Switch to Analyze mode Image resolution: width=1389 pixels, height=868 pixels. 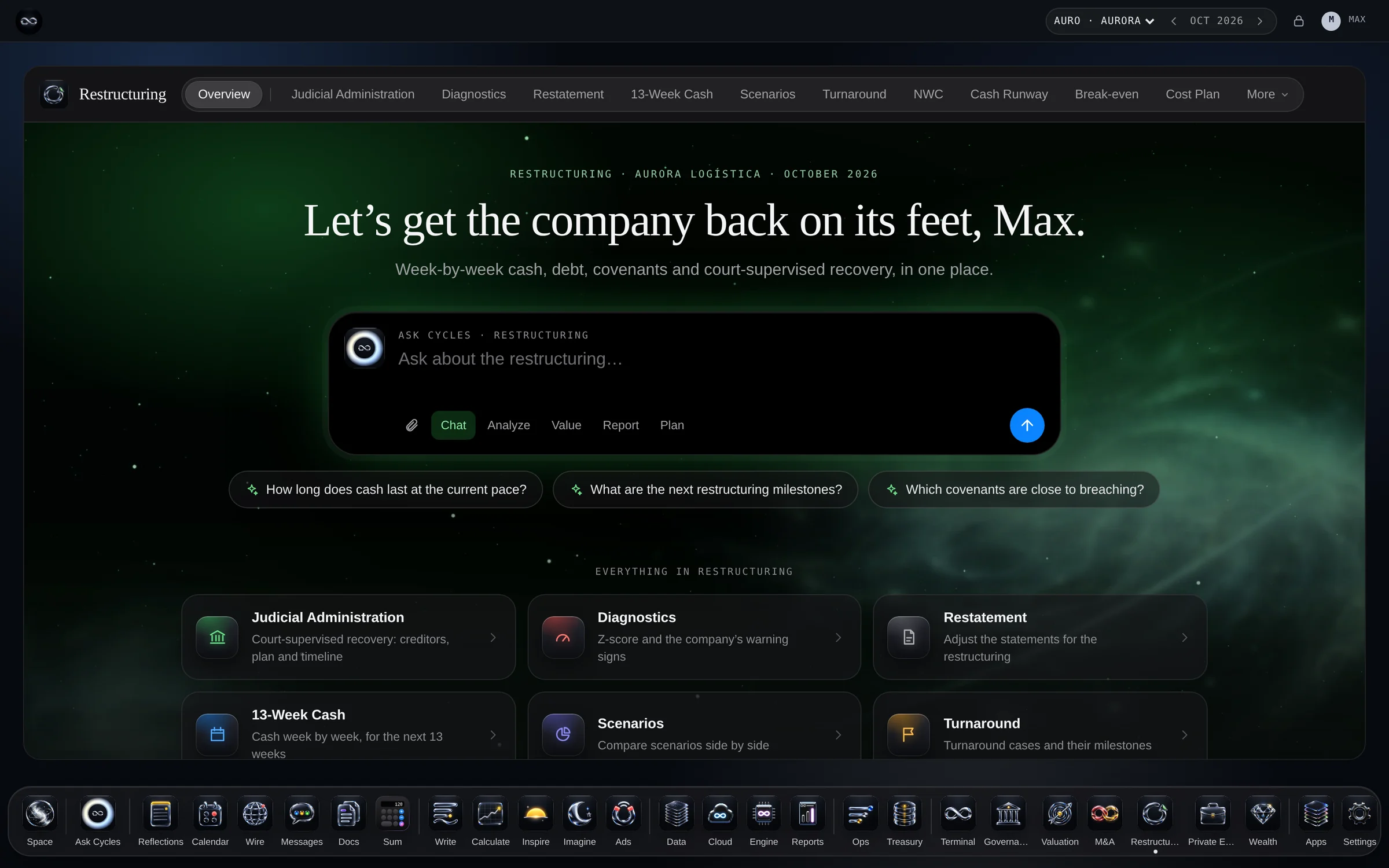tap(508, 425)
